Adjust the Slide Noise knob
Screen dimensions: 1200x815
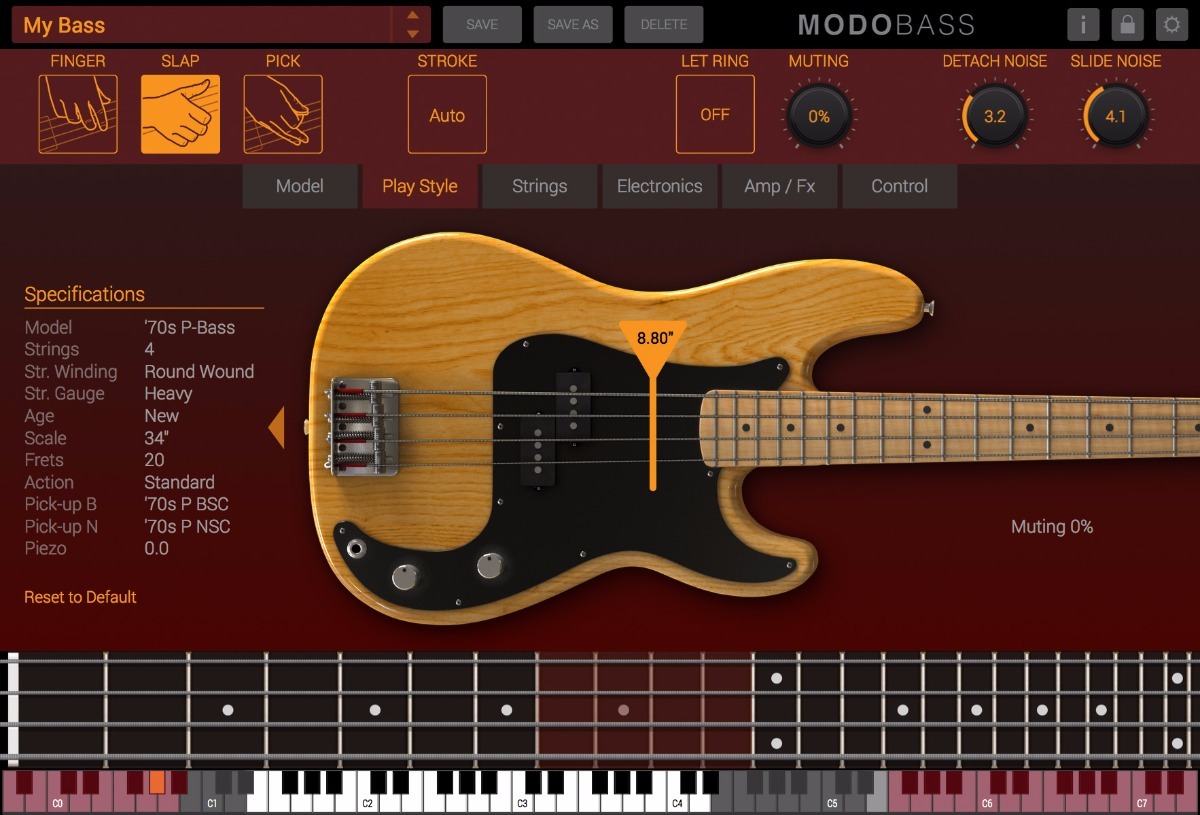coord(1115,116)
